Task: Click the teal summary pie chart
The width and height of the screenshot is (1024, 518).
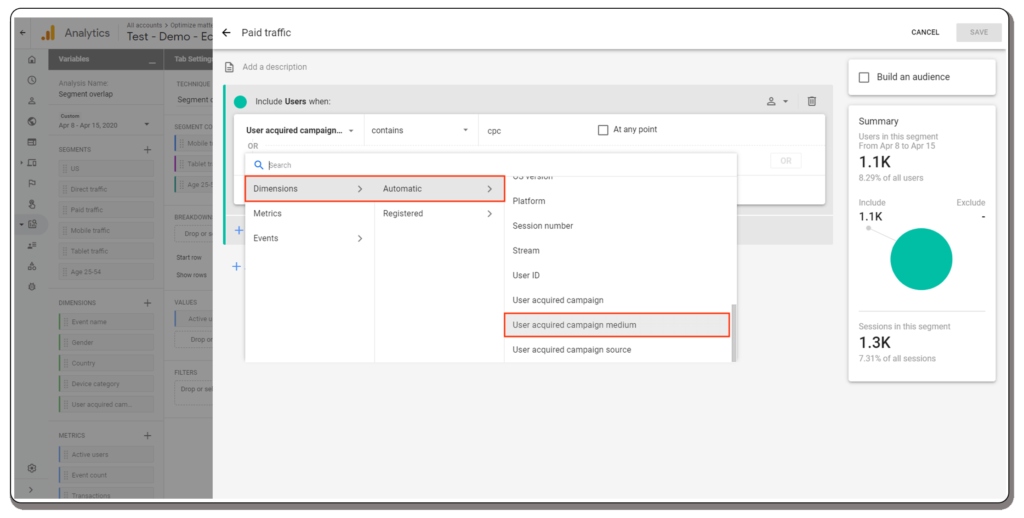Action: tap(921, 259)
